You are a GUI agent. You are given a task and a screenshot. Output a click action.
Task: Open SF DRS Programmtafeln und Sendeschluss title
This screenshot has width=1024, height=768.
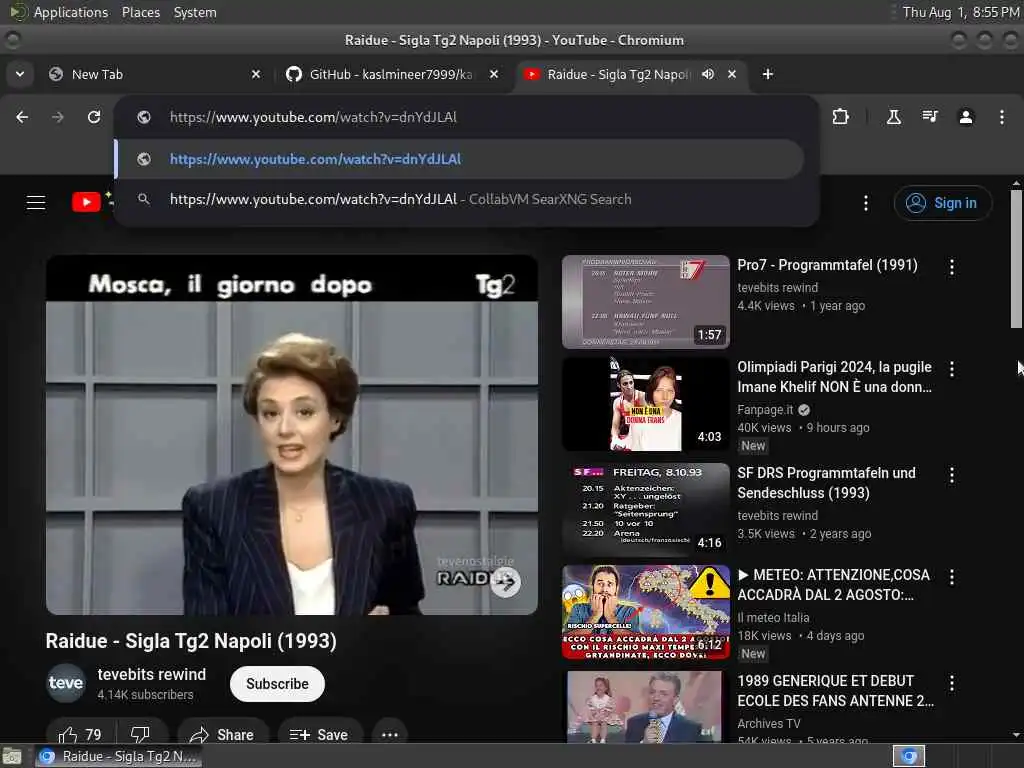(826, 483)
